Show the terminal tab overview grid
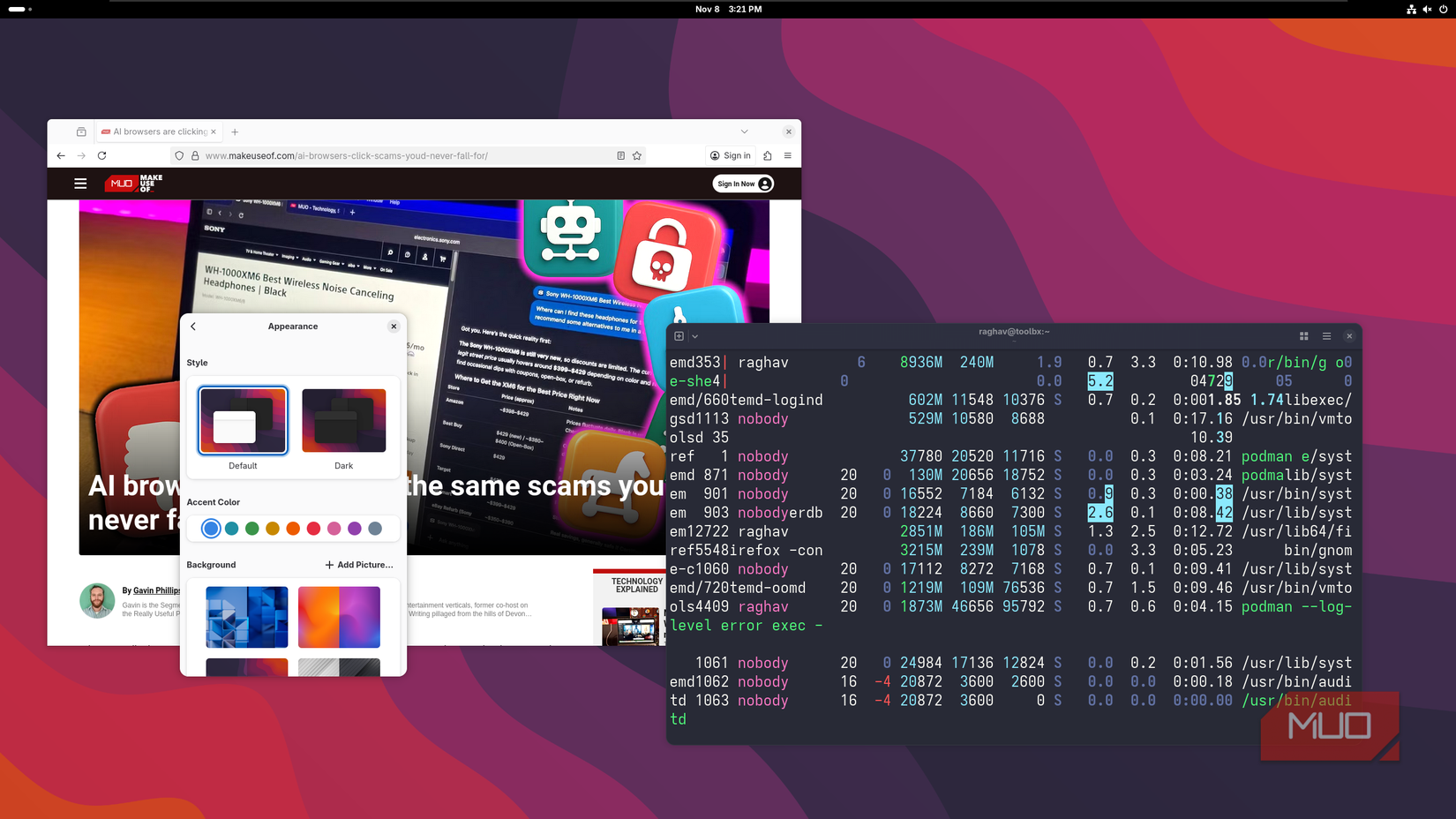 (1304, 336)
